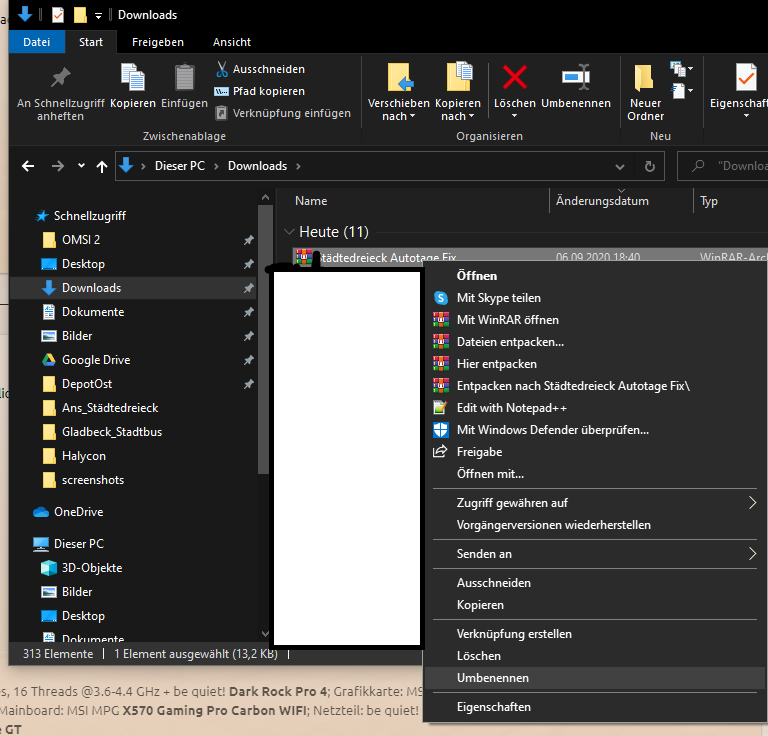Viewport: 768px width, 736px height.
Task: Click An Schnellzugriff anheften pin icon
Action: 61,77
